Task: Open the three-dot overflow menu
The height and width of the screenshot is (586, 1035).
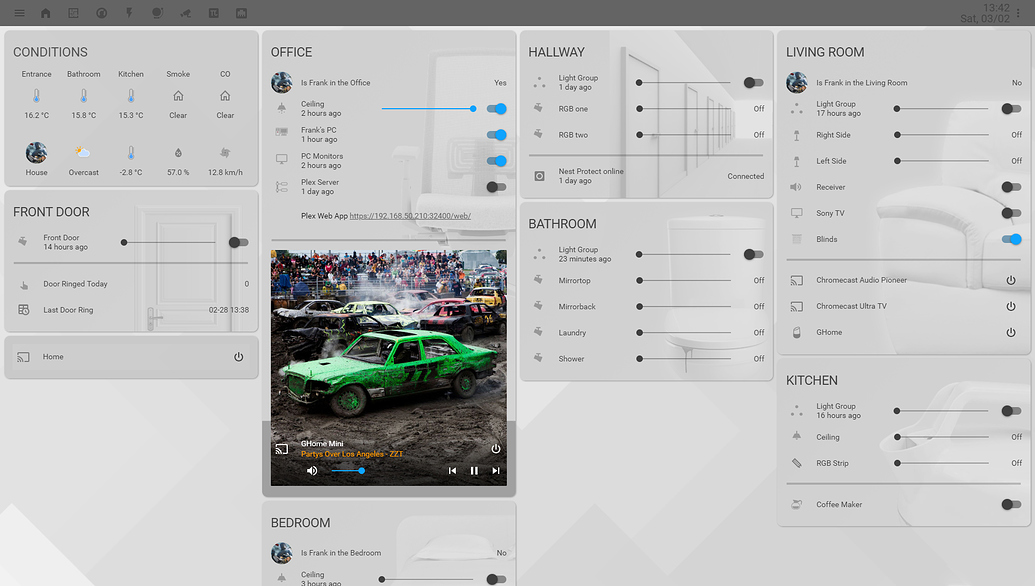Action: coord(1018,13)
